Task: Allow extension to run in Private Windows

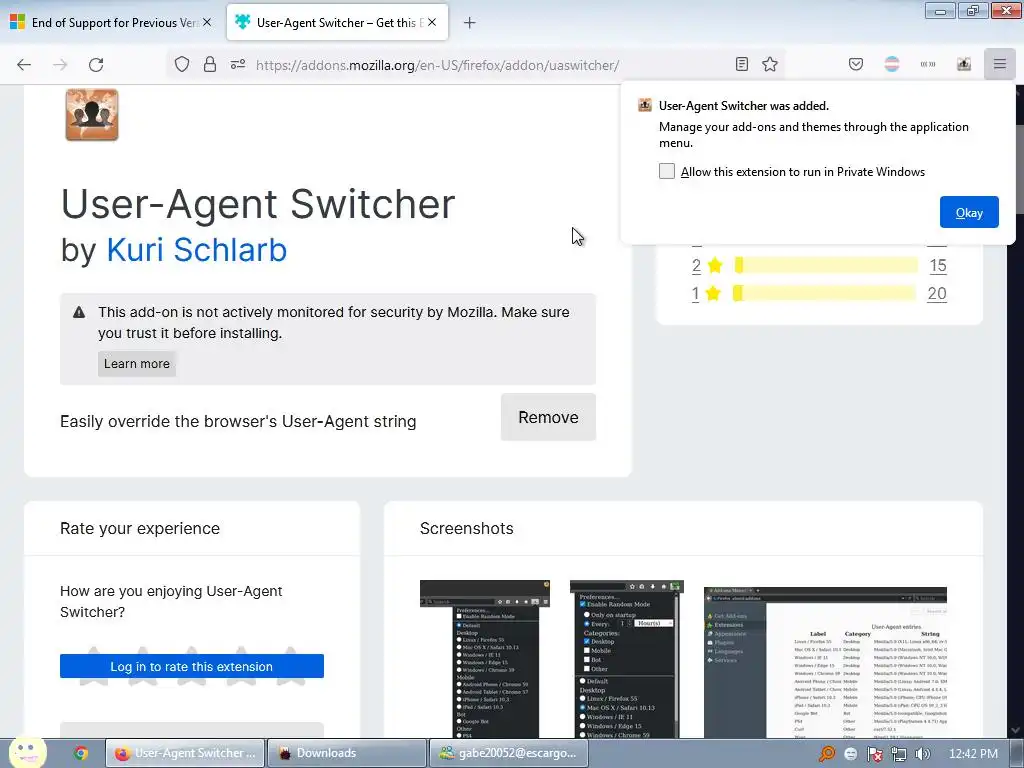Action: (667, 171)
